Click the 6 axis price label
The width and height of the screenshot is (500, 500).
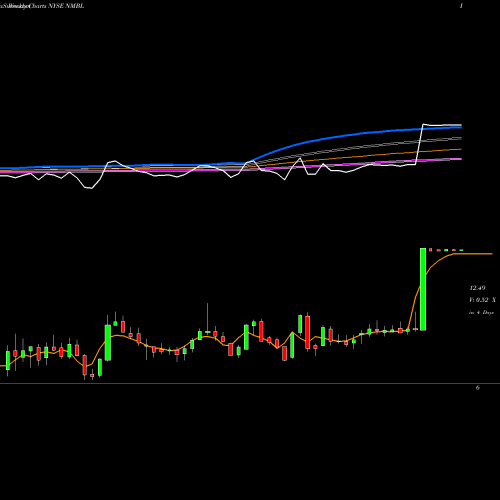(478, 388)
